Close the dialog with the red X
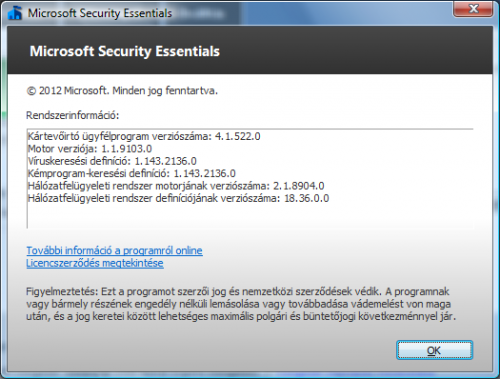The width and height of the screenshot is (500, 379). point(473,9)
